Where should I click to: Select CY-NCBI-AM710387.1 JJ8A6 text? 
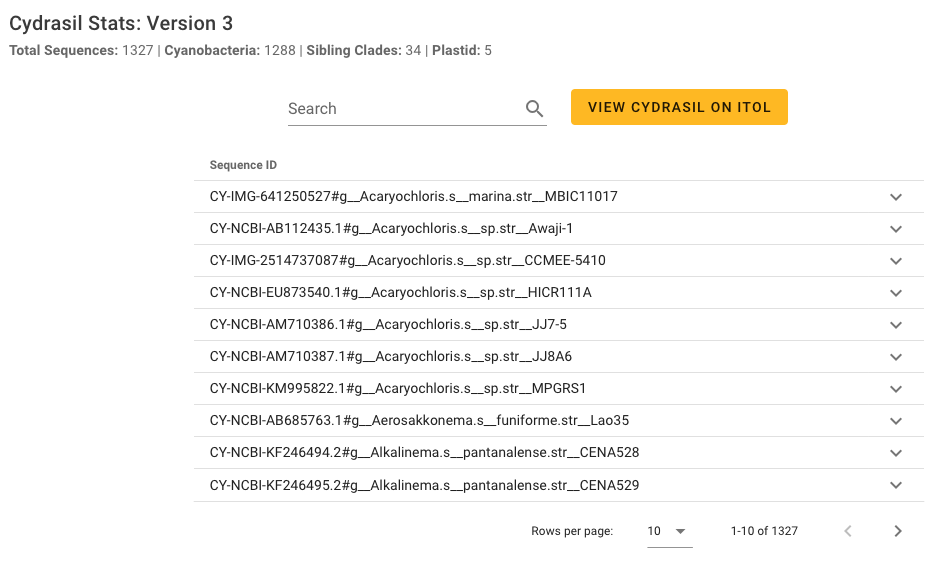pyautogui.click(x=391, y=357)
